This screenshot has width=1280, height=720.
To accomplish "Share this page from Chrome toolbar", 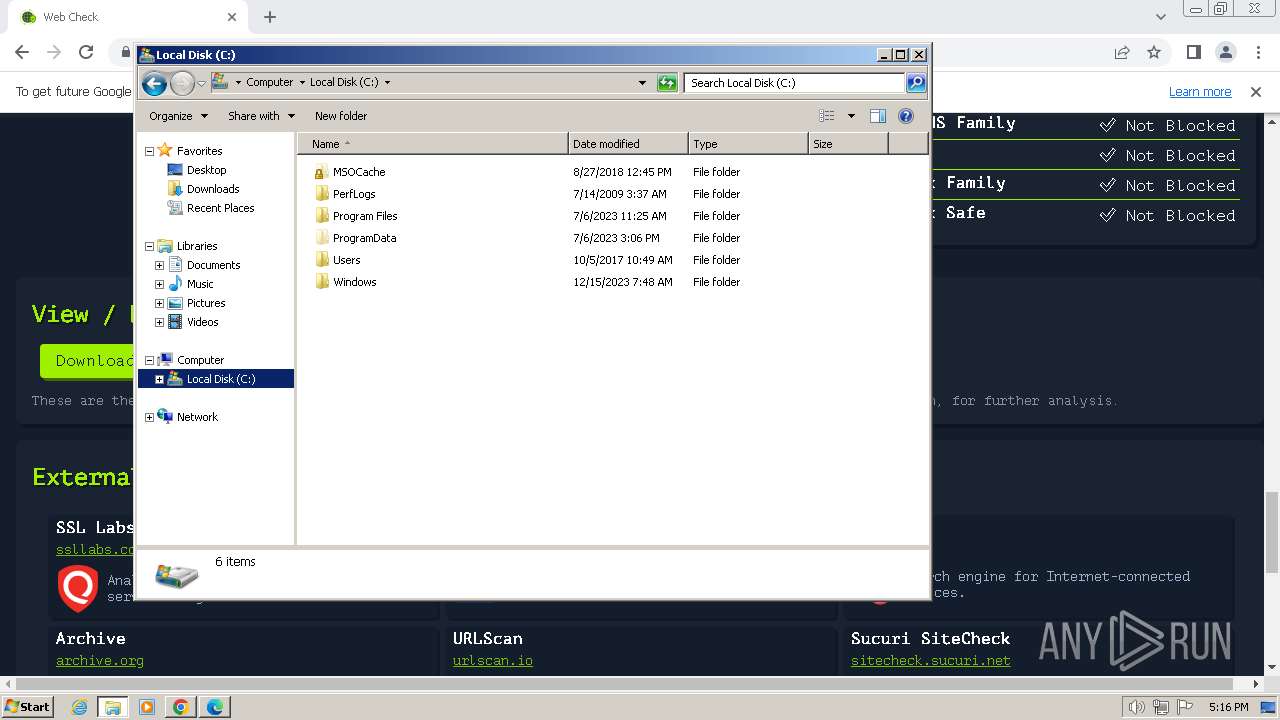I will click(x=1122, y=52).
